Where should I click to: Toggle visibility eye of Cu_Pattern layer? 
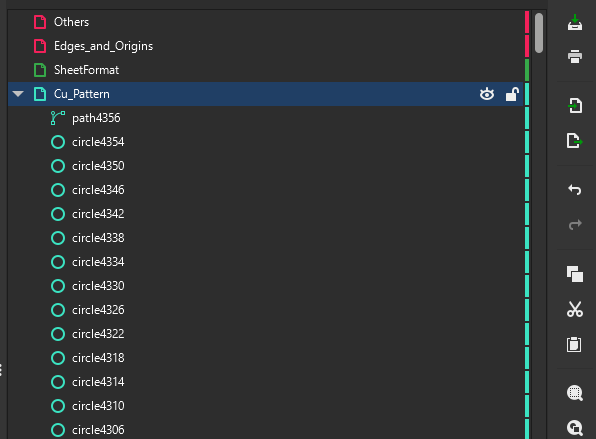tap(487, 94)
